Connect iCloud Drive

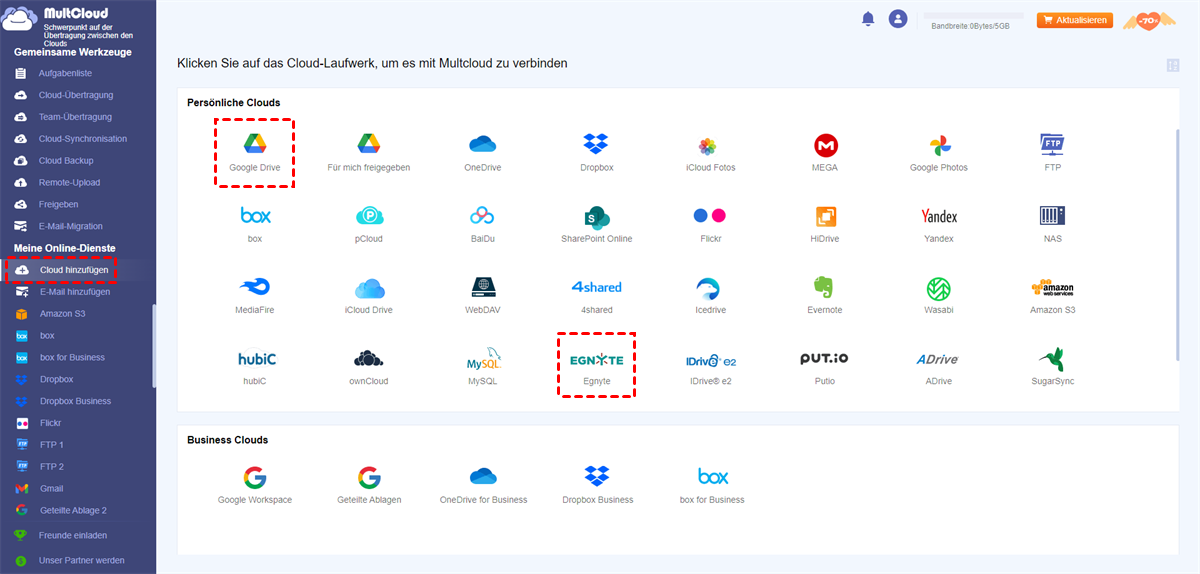click(369, 287)
